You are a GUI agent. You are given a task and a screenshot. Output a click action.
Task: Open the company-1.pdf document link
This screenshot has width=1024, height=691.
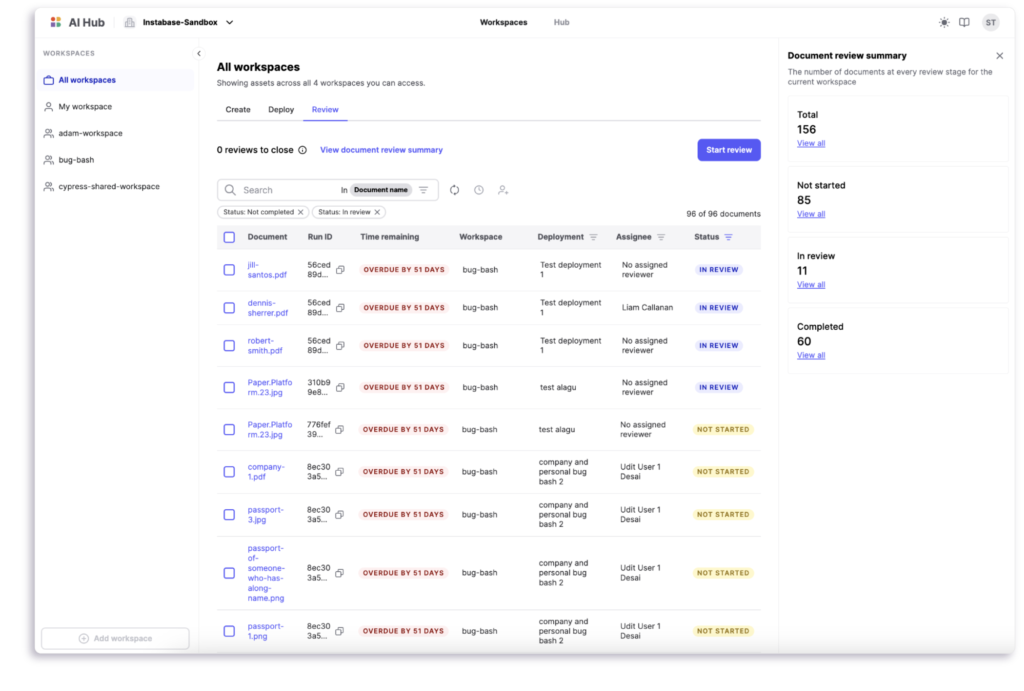(x=265, y=472)
